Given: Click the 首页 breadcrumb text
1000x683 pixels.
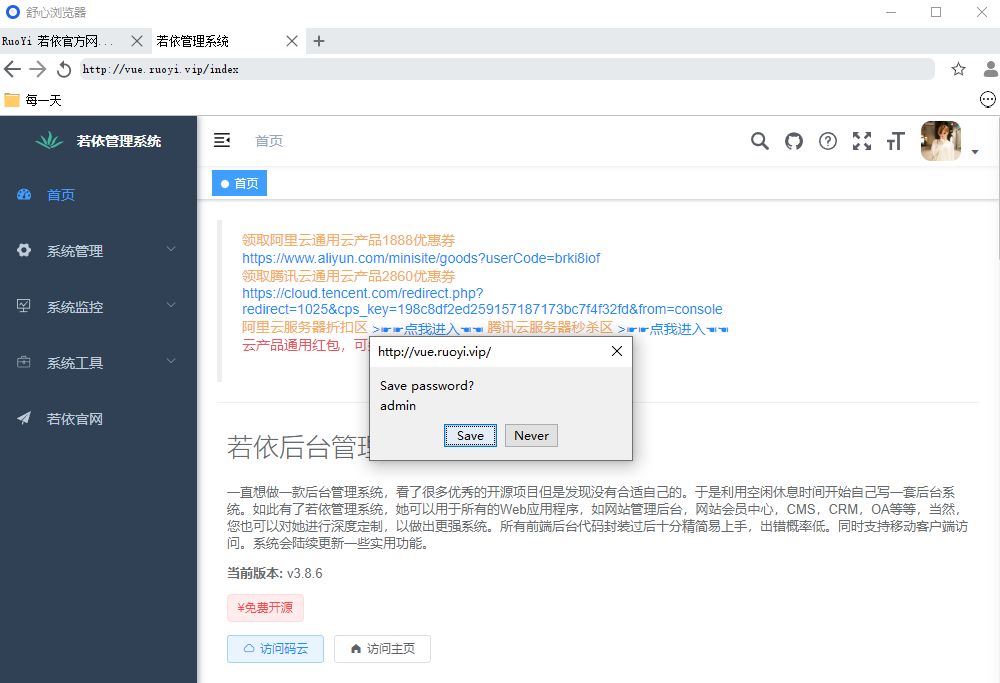Looking at the screenshot, I should tap(269, 141).
